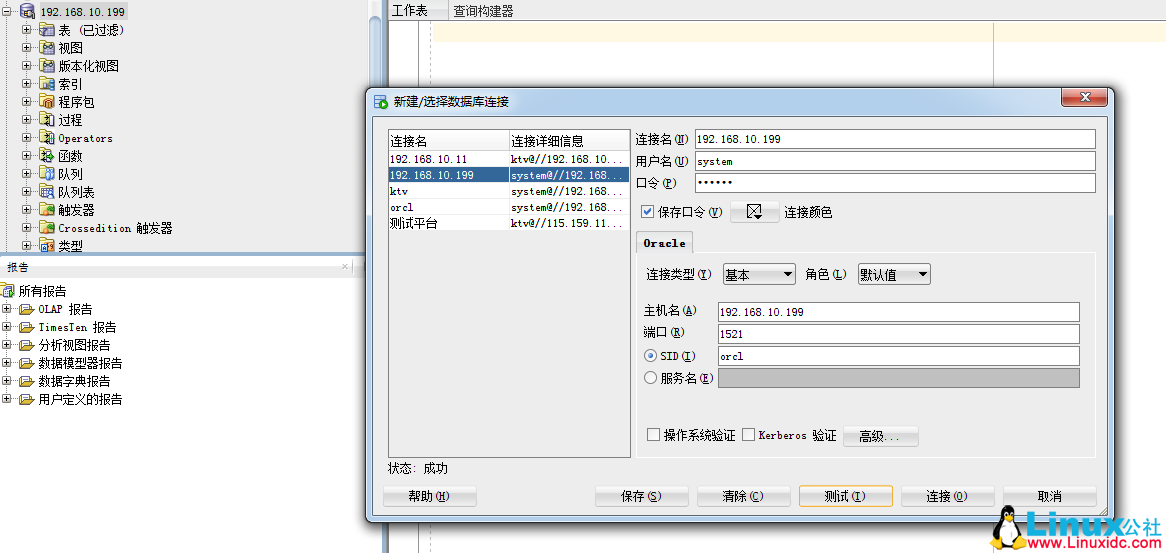
Task: Open the 连接颜色 color picker
Action: pyautogui.click(x=755, y=212)
